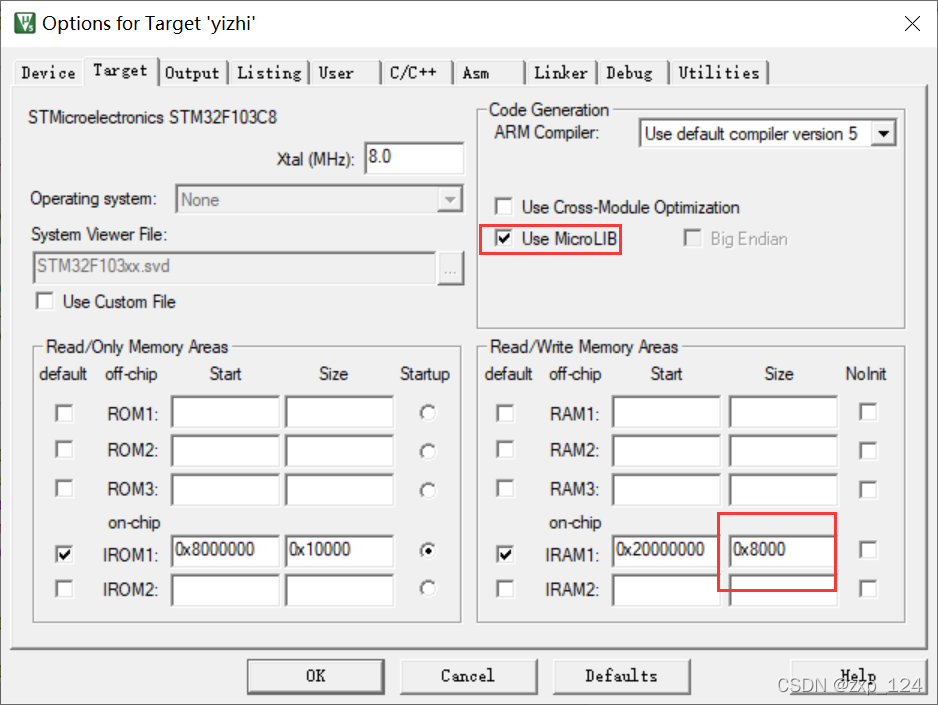Screen dimensions: 938x705
Task: Switch to the Output tab
Action: 192,73
